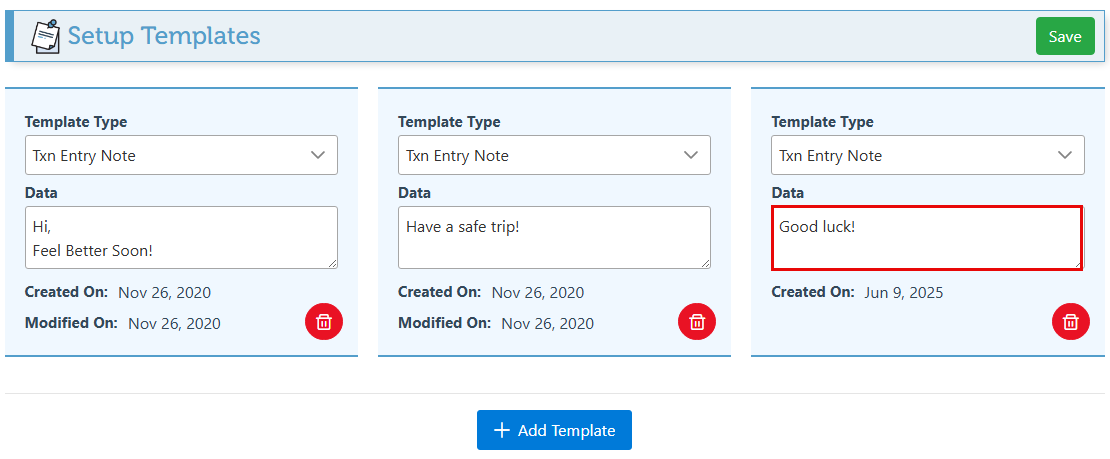Delete the 'Have a safe trip!' template

coord(697,321)
